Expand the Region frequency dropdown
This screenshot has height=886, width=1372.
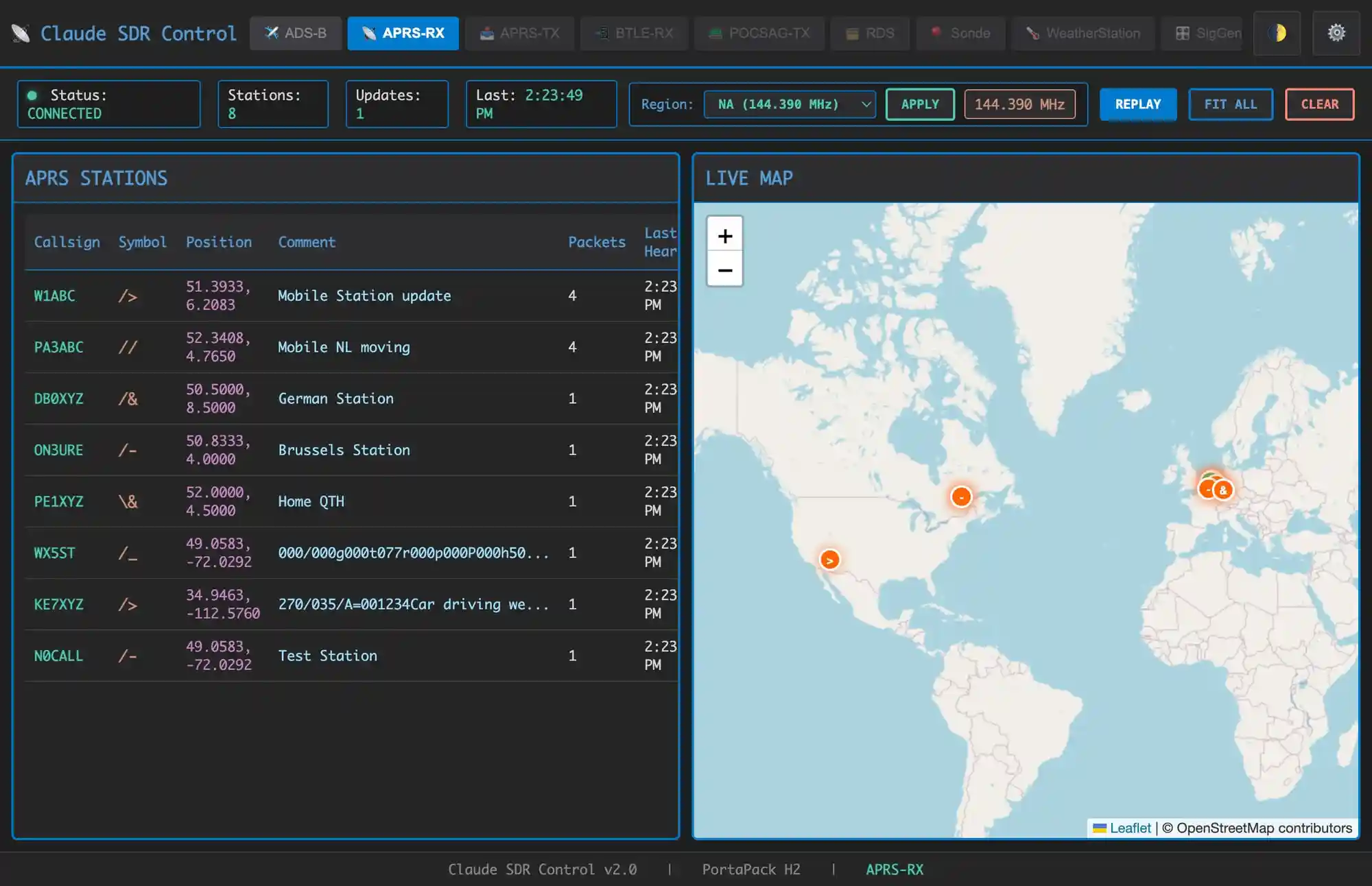point(789,104)
